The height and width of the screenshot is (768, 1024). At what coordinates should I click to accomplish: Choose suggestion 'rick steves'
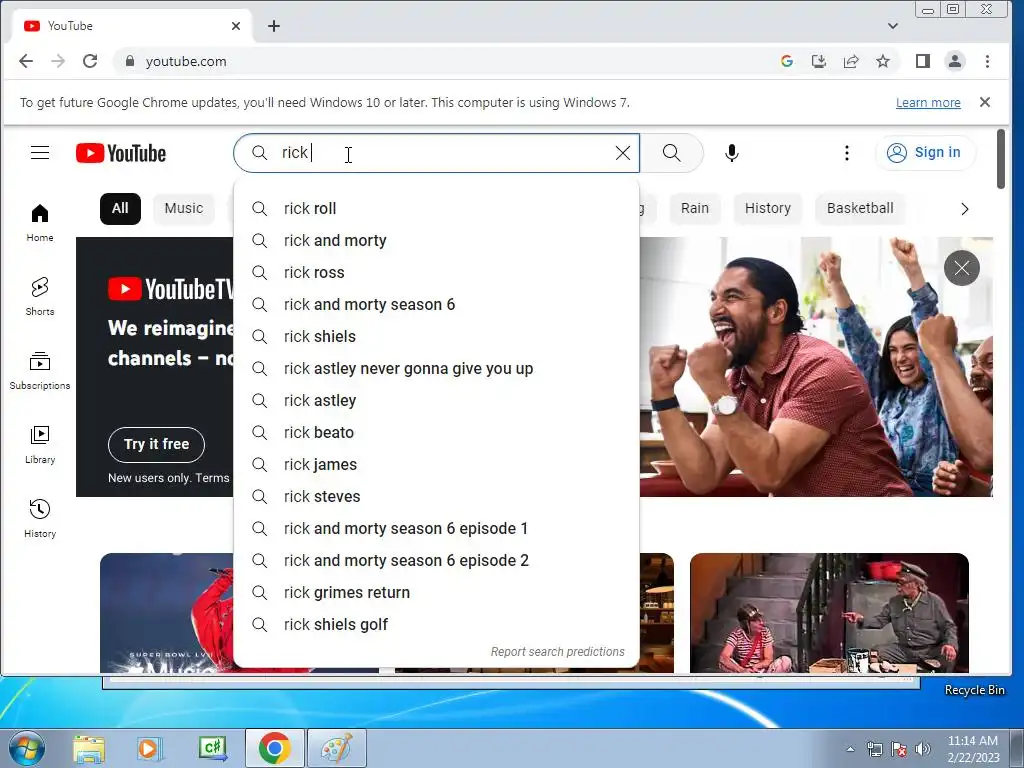(x=436, y=496)
